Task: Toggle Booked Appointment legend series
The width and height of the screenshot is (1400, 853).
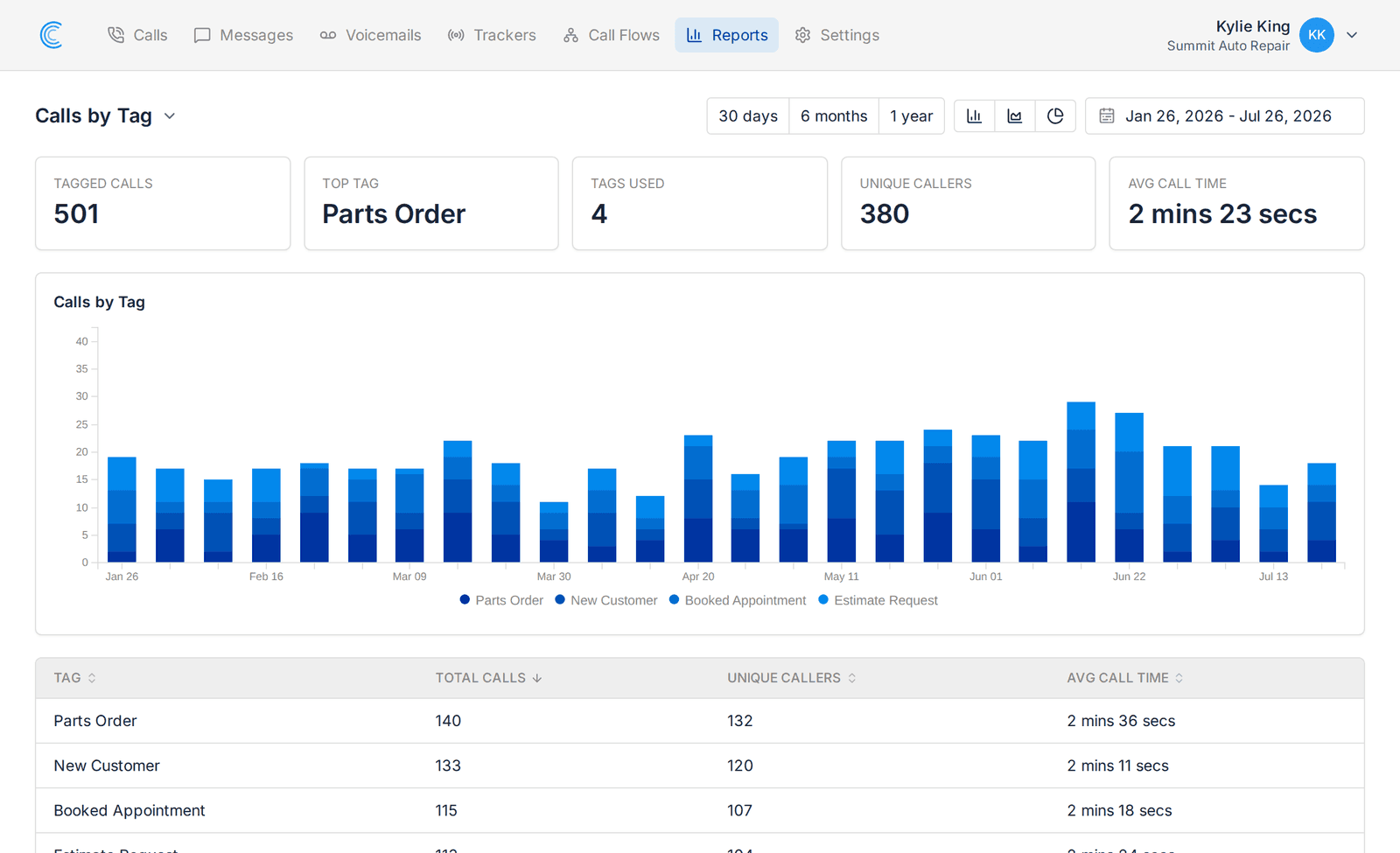Action: (738, 600)
